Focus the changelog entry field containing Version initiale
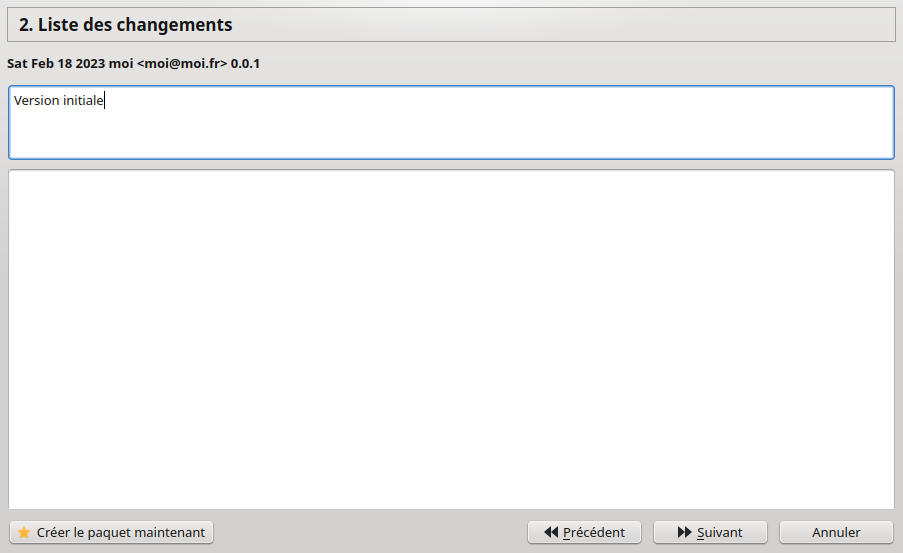903x553 pixels. pyautogui.click(x=452, y=122)
